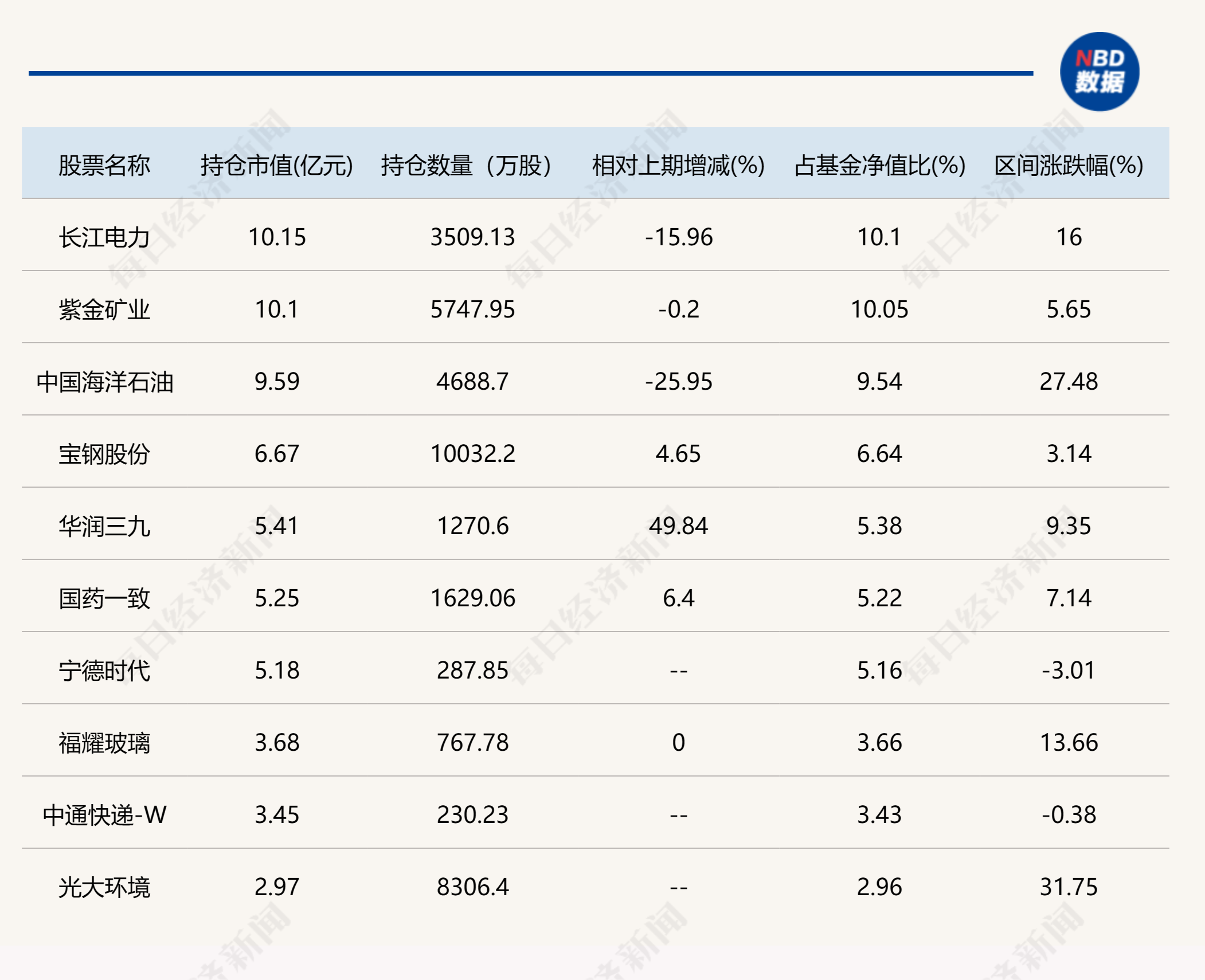The height and width of the screenshot is (980, 1205).
Task: Select 宝钢股份 share count 10032.2
Action: point(472,454)
